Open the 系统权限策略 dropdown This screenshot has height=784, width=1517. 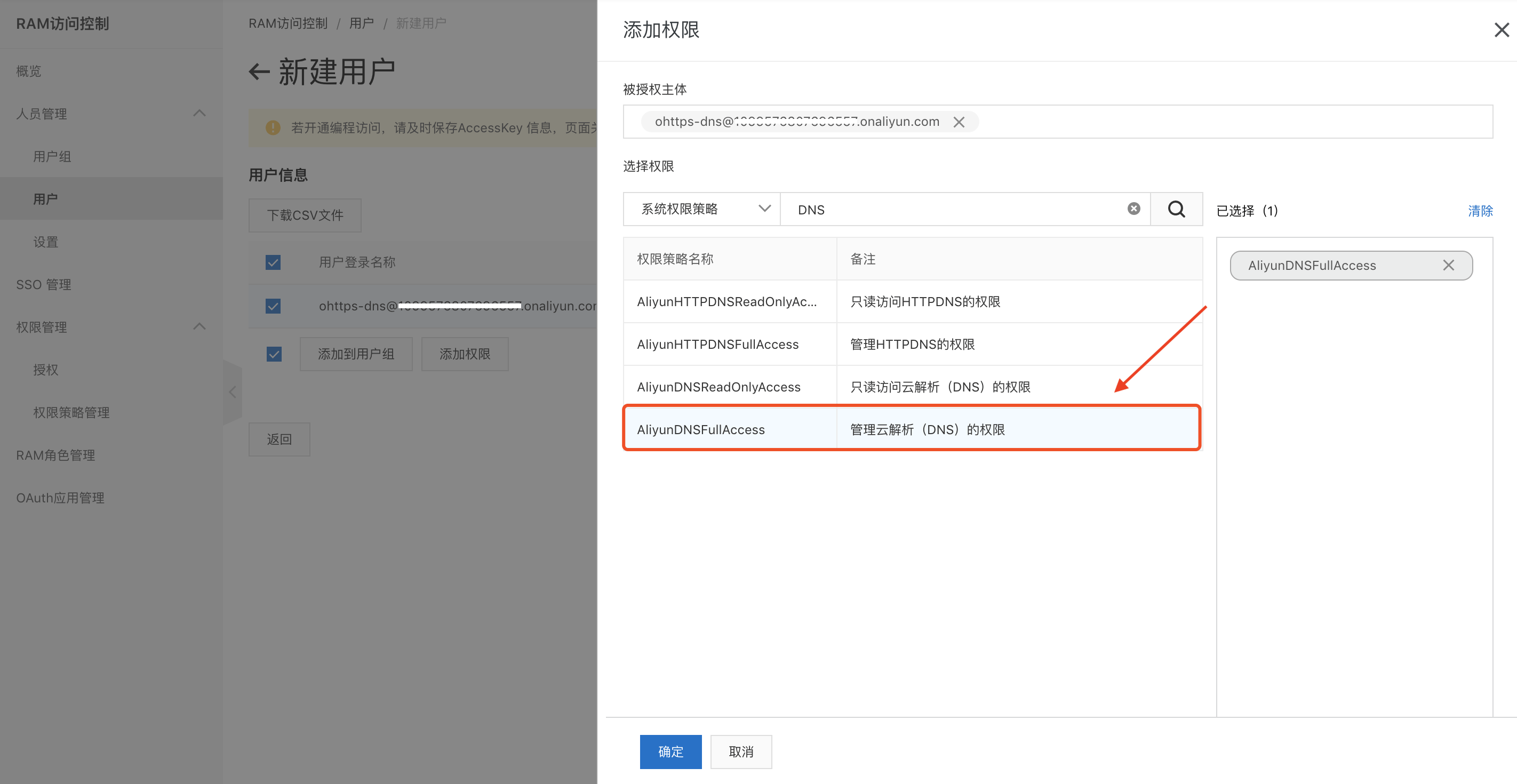click(701, 209)
